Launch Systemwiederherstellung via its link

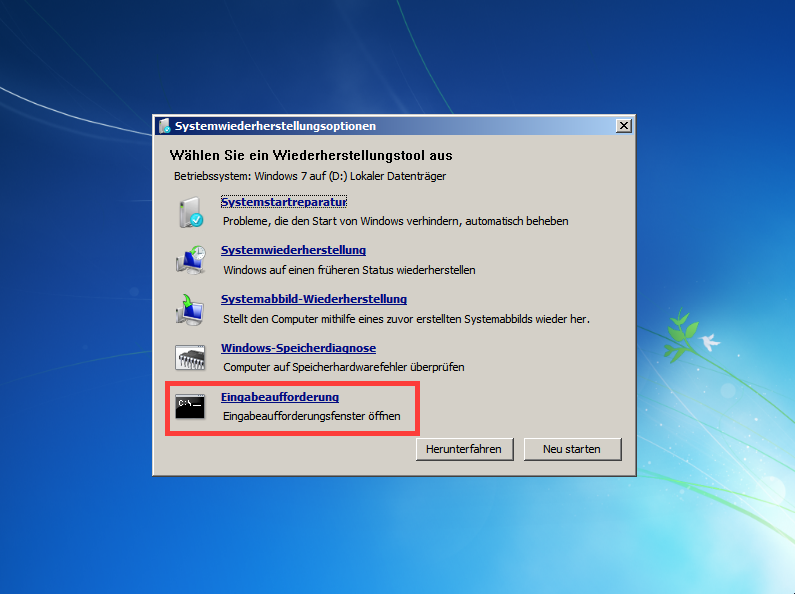pyautogui.click(x=293, y=250)
